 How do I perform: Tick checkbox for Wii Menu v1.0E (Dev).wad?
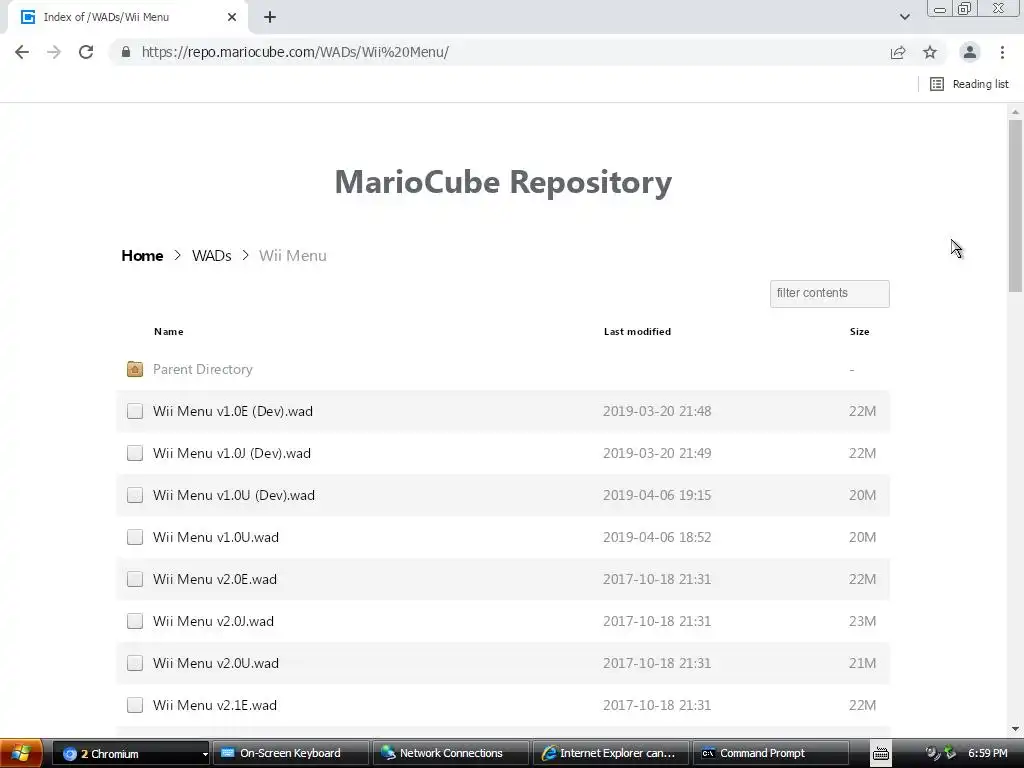[x=135, y=411]
